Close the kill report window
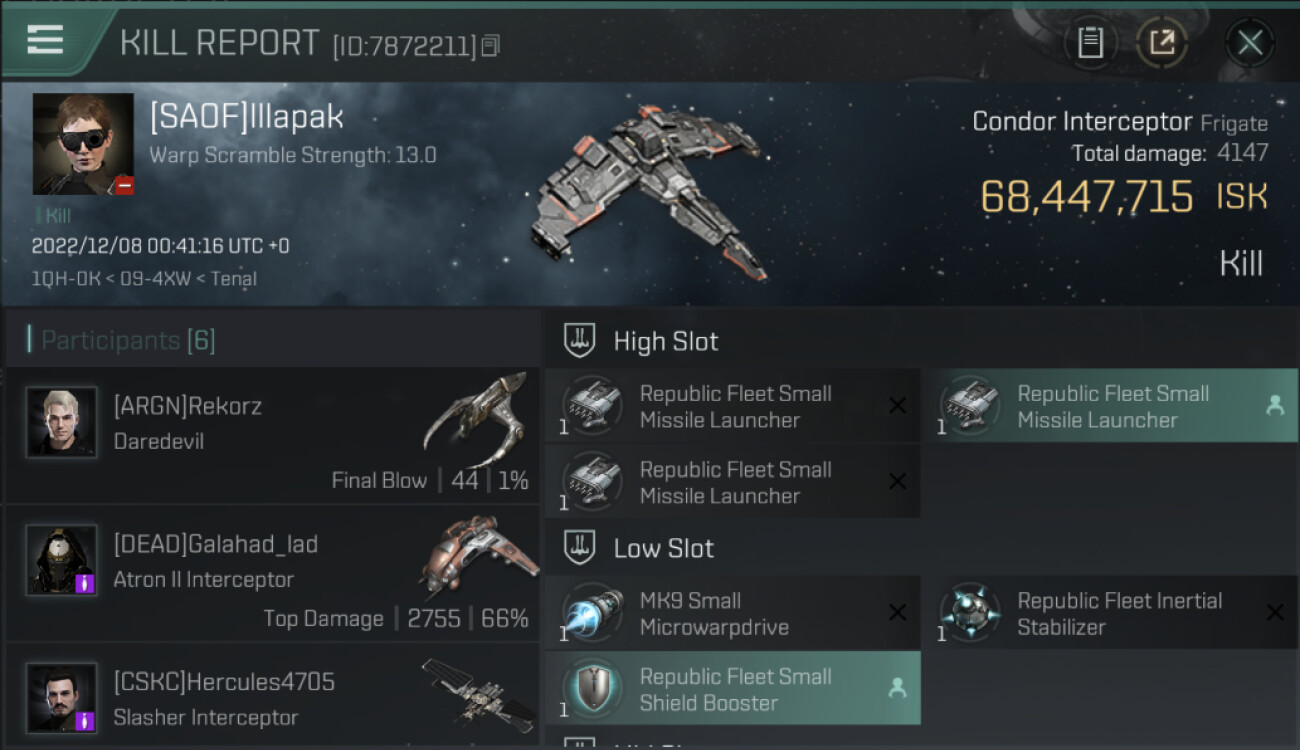This screenshot has width=1300, height=750. (x=1249, y=42)
